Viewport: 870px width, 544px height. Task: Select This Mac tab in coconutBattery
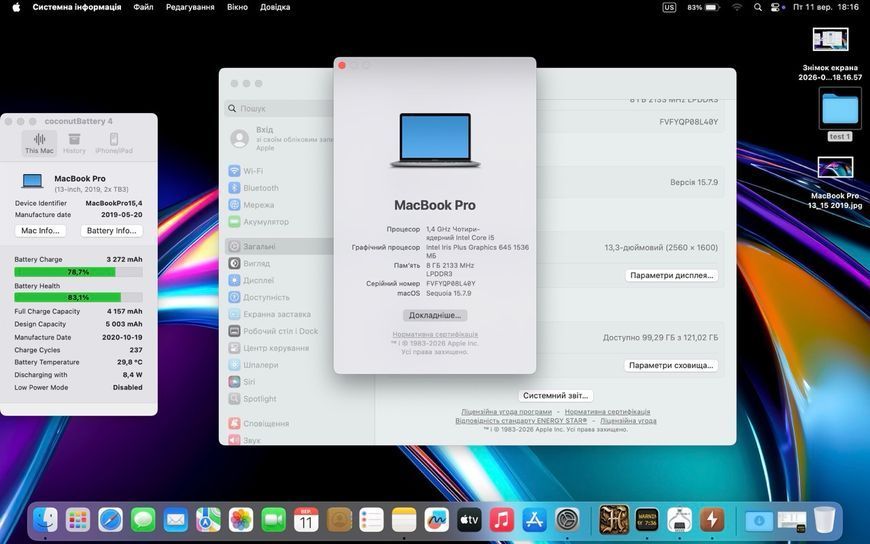(x=39, y=143)
